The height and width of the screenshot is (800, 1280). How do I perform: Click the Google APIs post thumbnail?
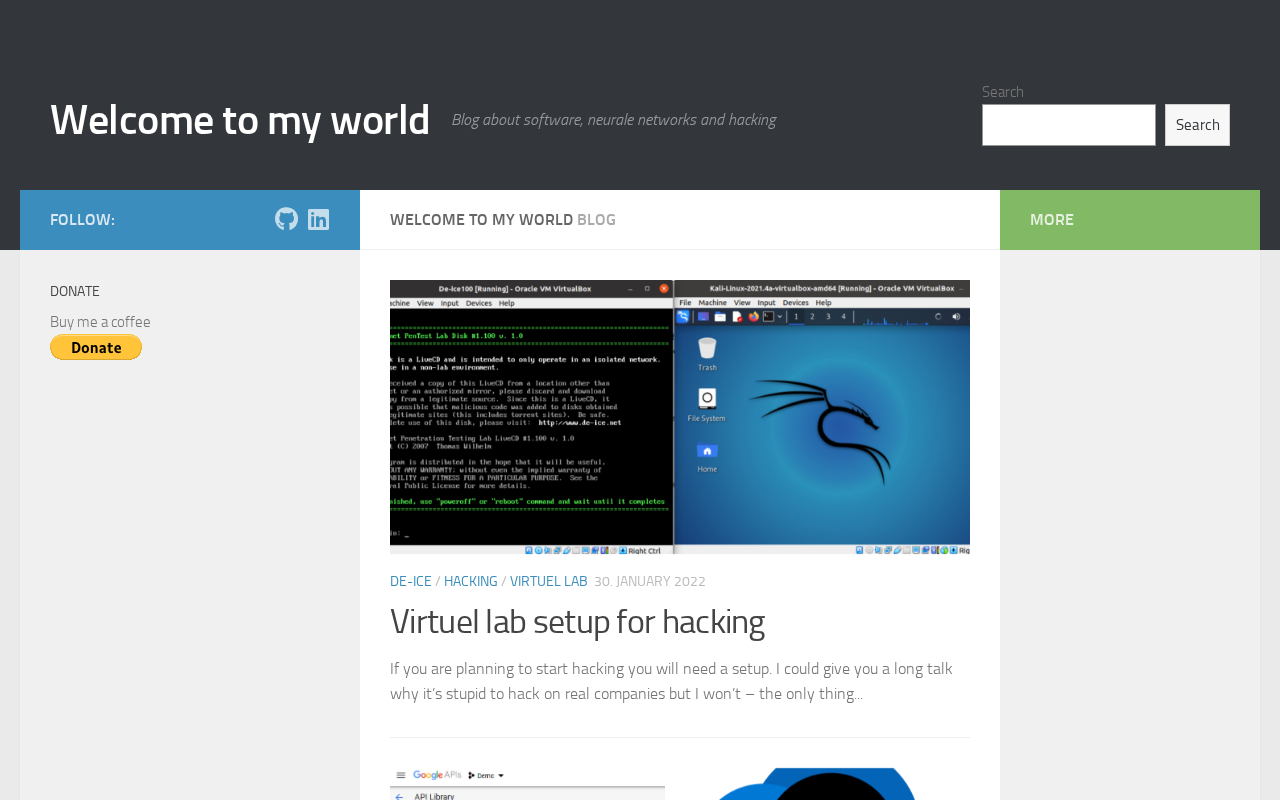(527, 784)
